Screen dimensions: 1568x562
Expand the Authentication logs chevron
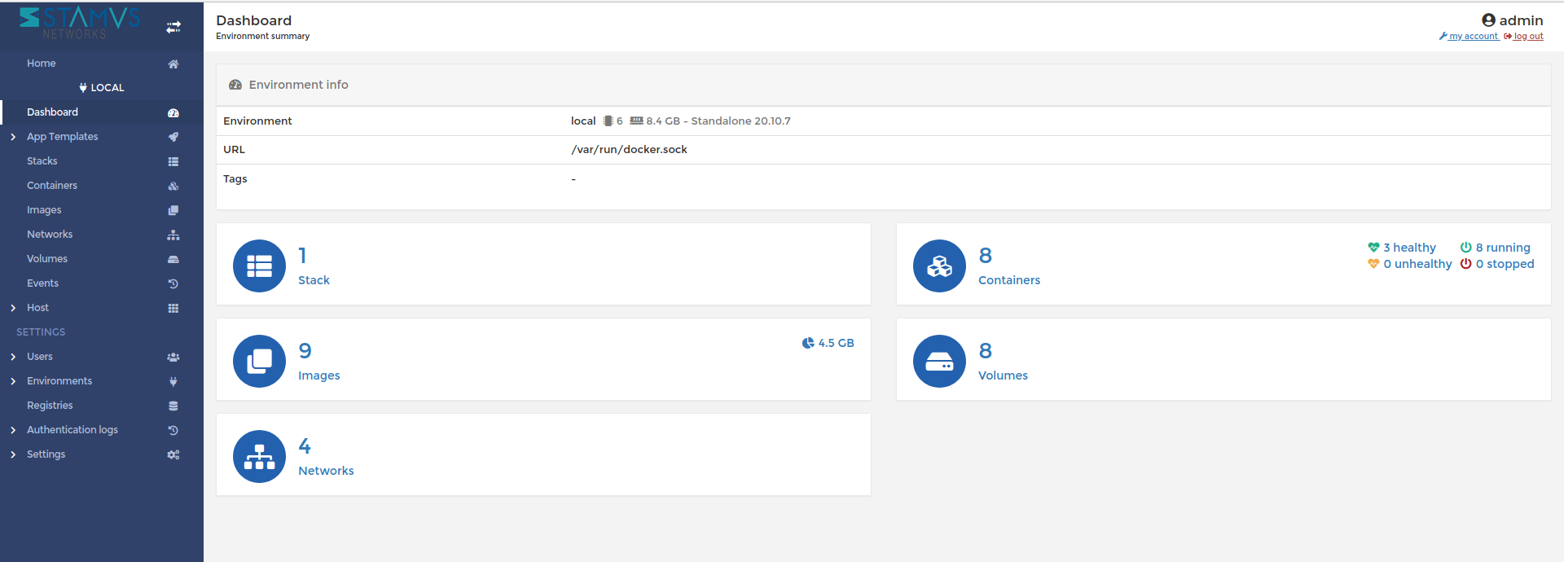tap(13, 430)
